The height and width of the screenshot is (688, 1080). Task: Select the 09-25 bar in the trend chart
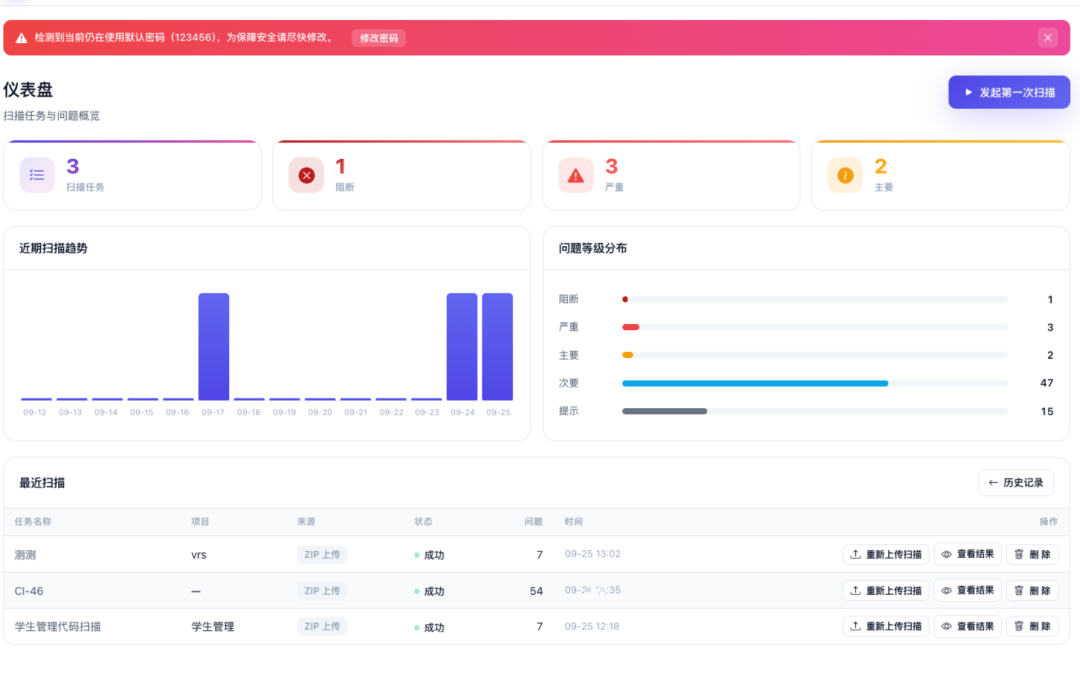click(x=497, y=346)
